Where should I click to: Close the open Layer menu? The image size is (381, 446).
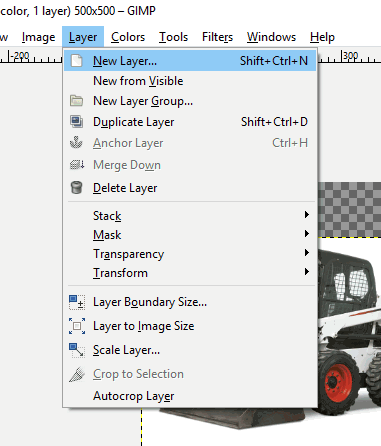(x=83, y=37)
